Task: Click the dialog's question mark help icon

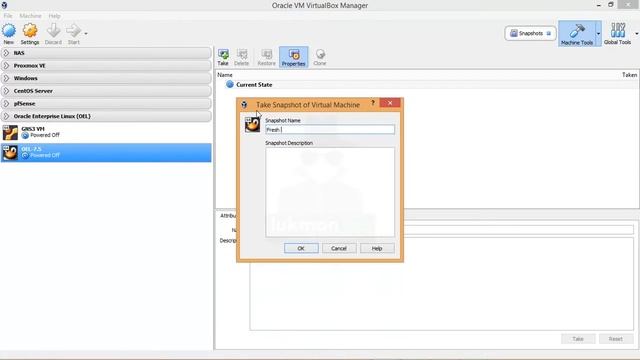Action: pyautogui.click(x=372, y=103)
